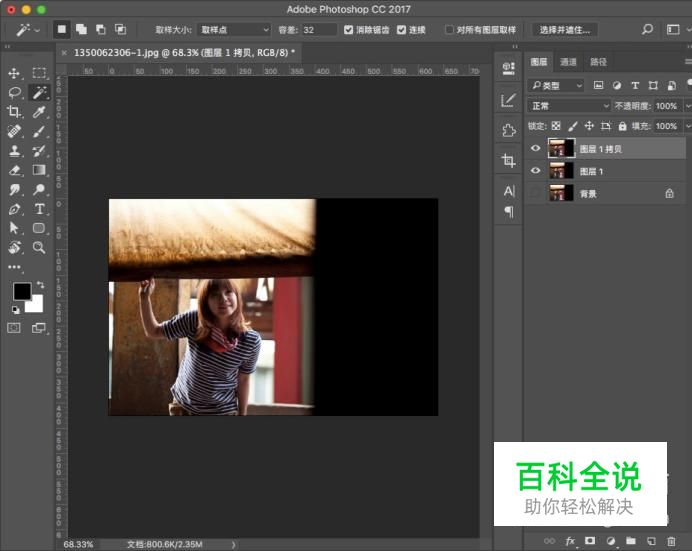Hide the 图层 1 拷贝 layer

(535, 148)
